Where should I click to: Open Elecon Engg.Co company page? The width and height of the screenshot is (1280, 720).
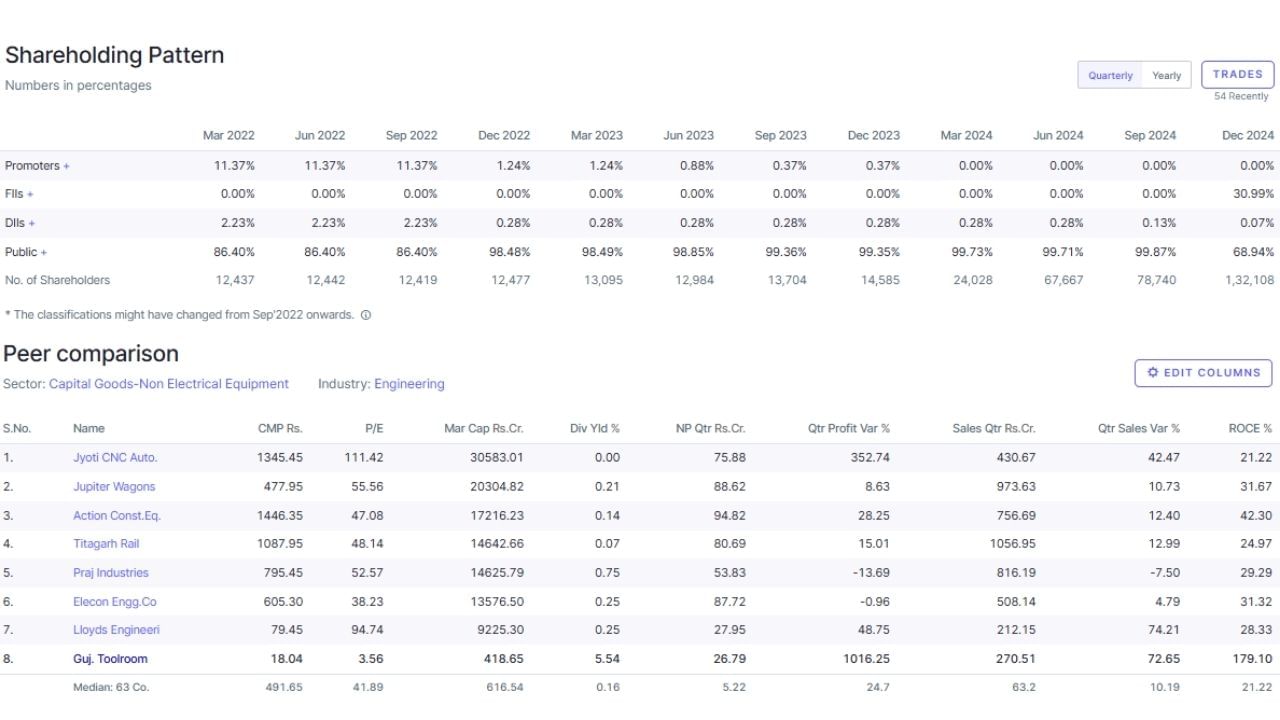[115, 602]
